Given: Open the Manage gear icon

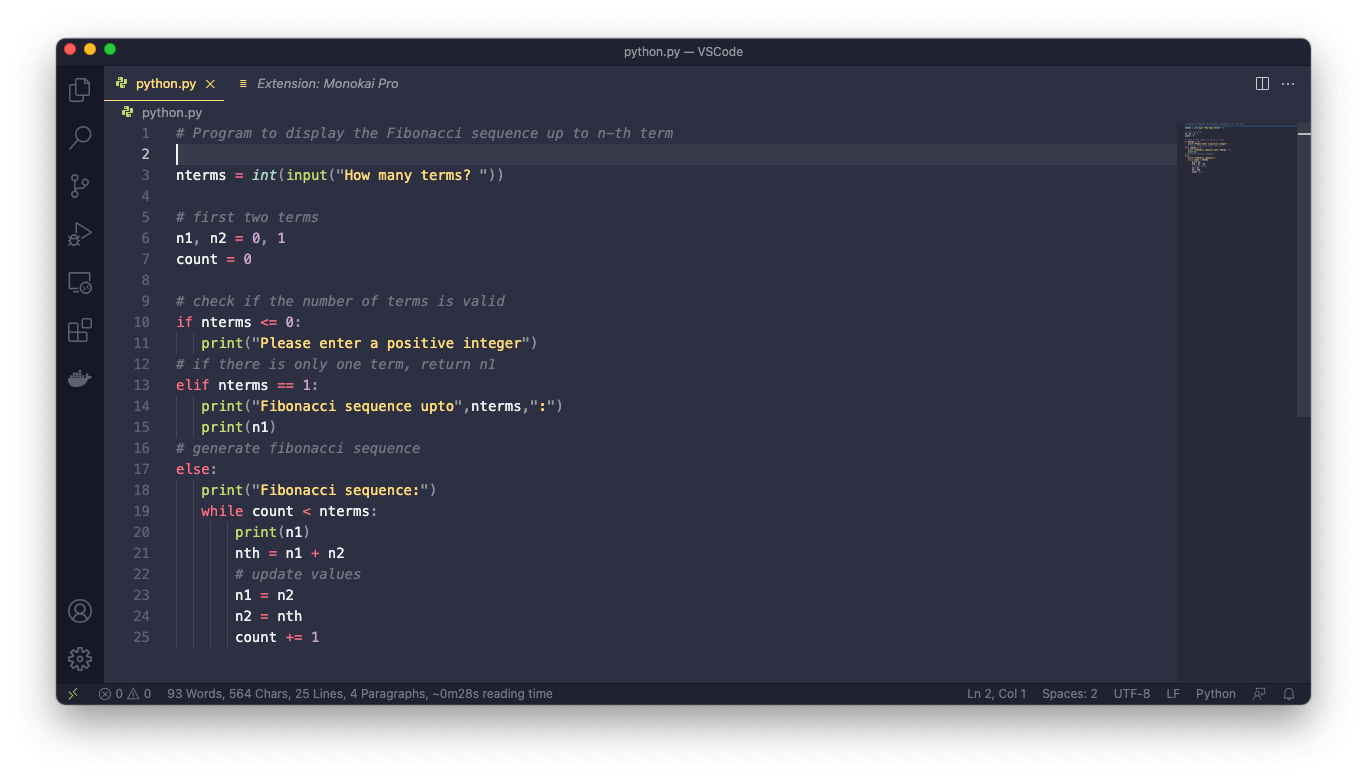Looking at the screenshot, I should [80, 659].
